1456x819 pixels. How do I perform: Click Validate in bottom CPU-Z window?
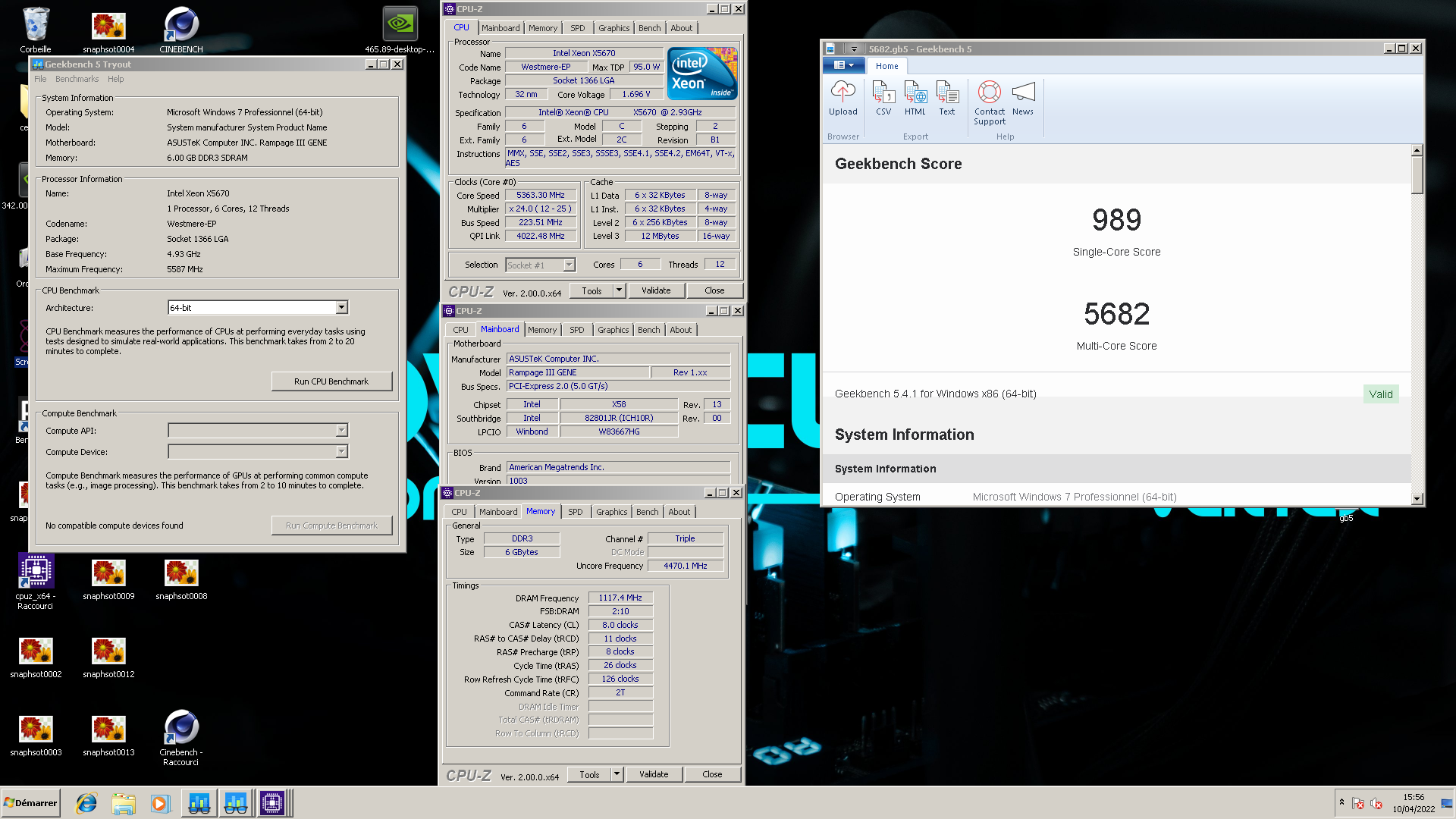click(x=654, y=774)
